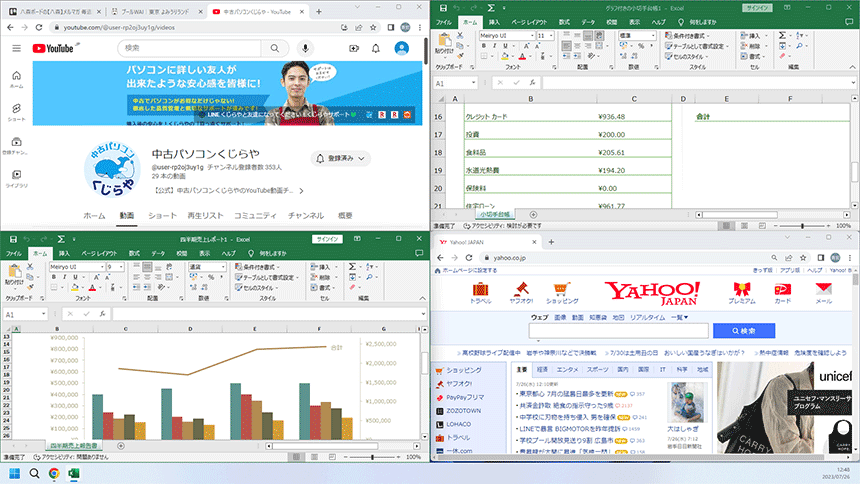
Task: Adjust zoom slider in top-right Excel
Action: pos(802,226)
